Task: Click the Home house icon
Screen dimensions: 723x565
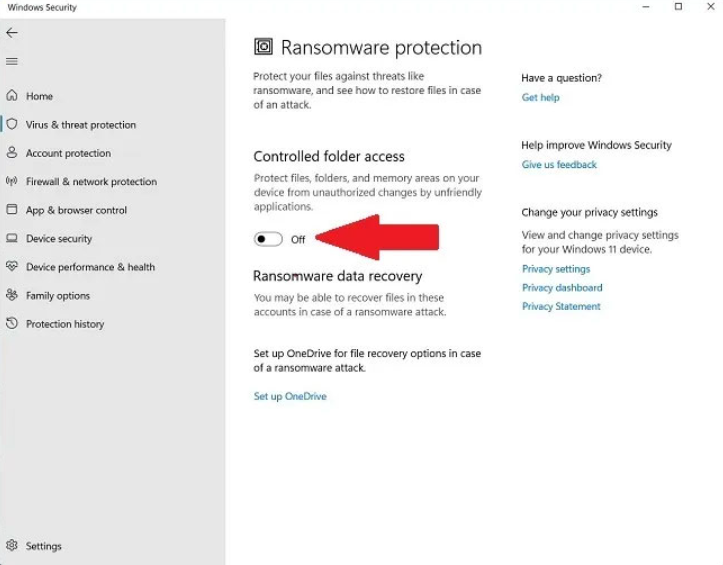Action: (x=12, y=96)
